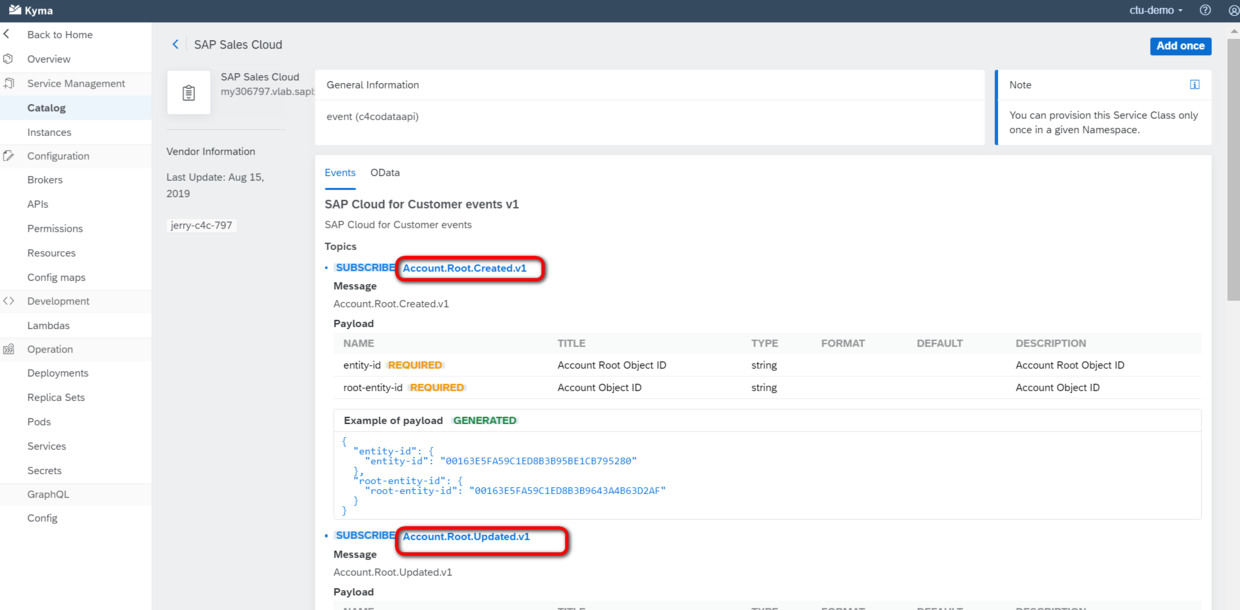
Task: Click the vertical page scrollbar
Action: (1233, 160)
